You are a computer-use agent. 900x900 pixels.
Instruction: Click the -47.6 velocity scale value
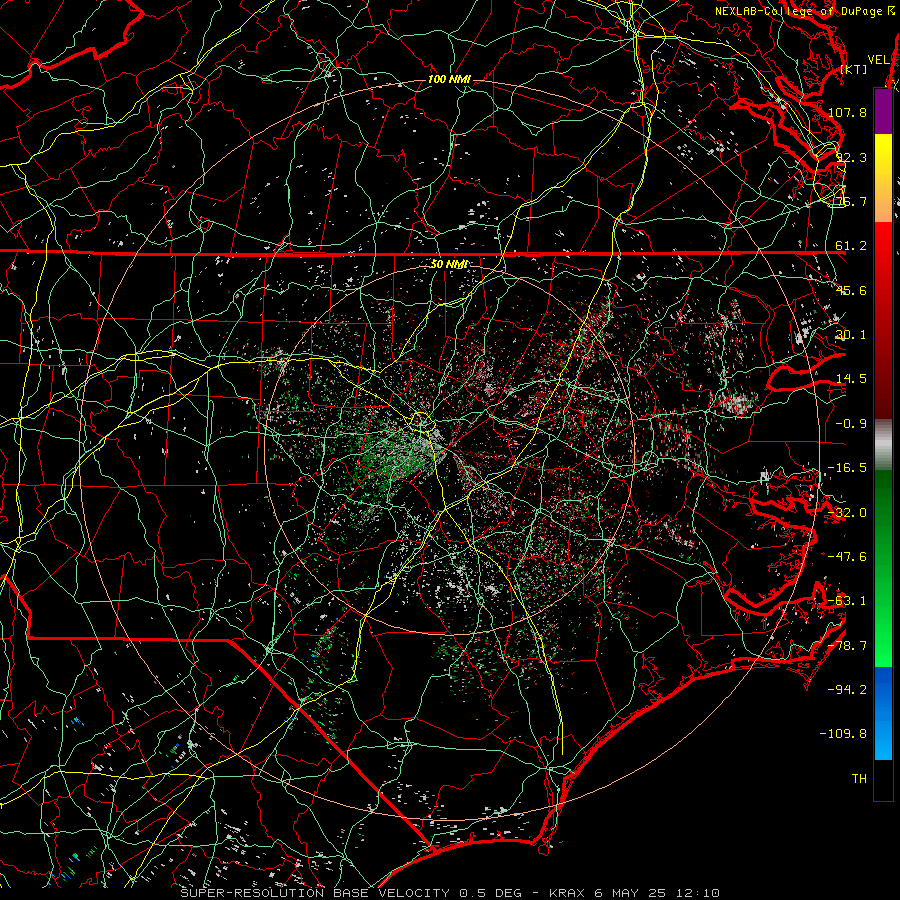click(x=847, y=557)
